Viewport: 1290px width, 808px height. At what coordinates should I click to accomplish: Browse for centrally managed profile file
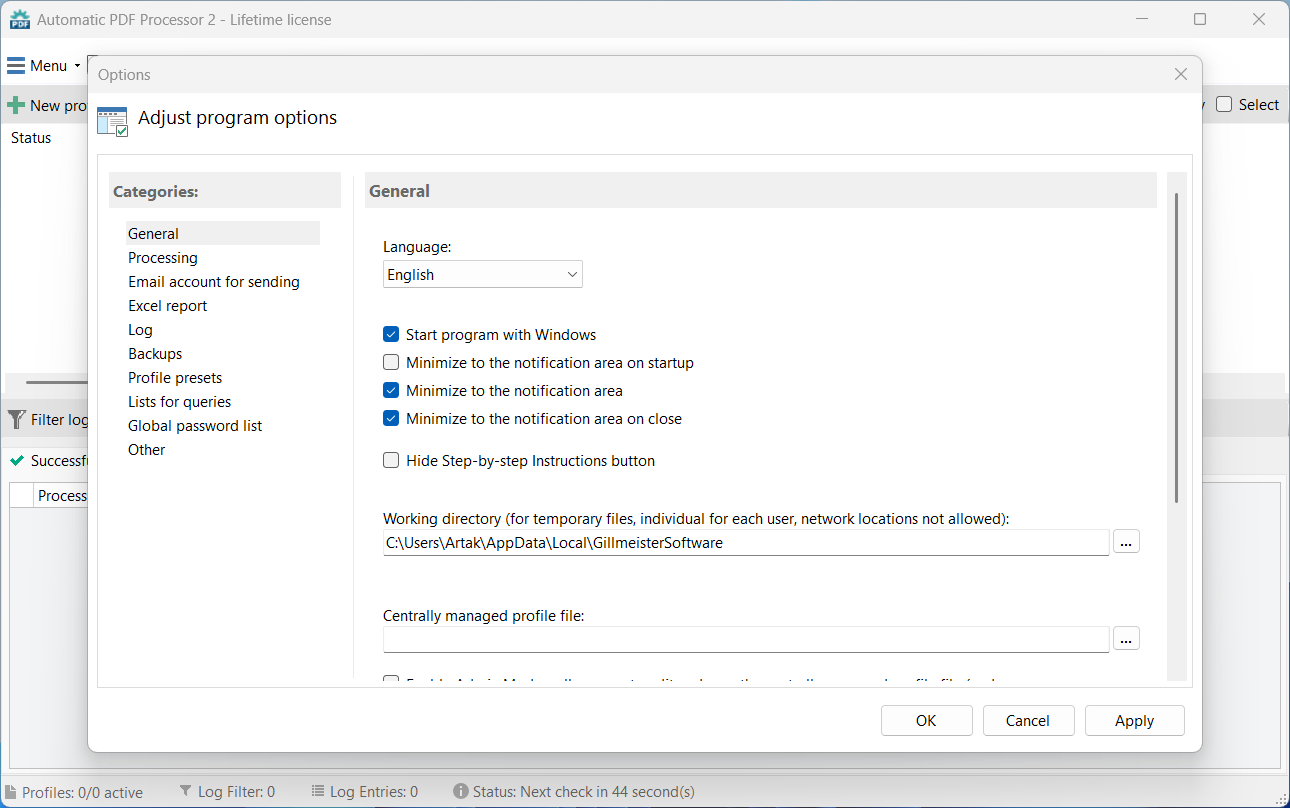click(x=1126, y=639)
